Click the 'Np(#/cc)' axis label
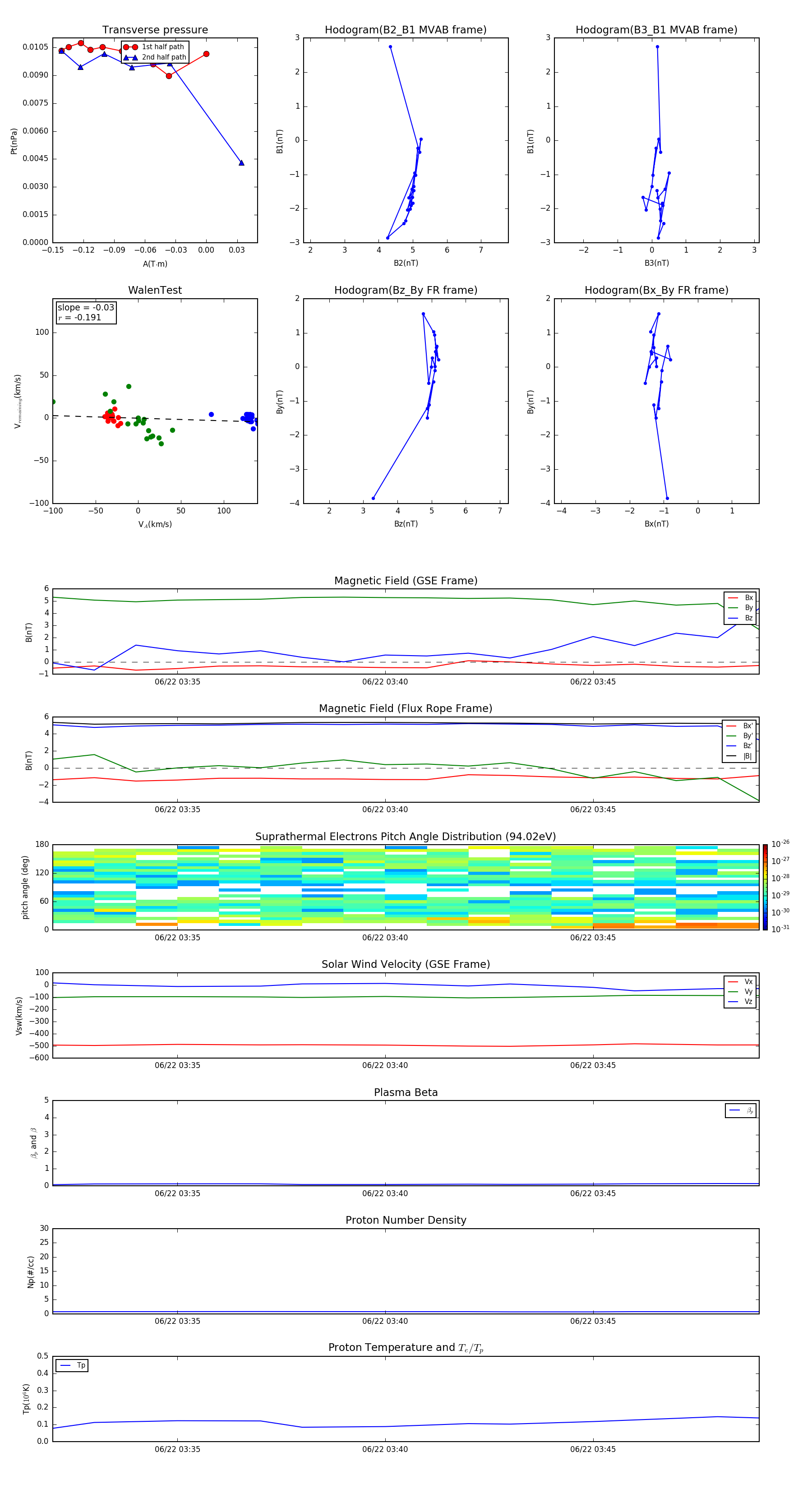This screenshot has height=1489, width=812. [x=31, y=1271]
